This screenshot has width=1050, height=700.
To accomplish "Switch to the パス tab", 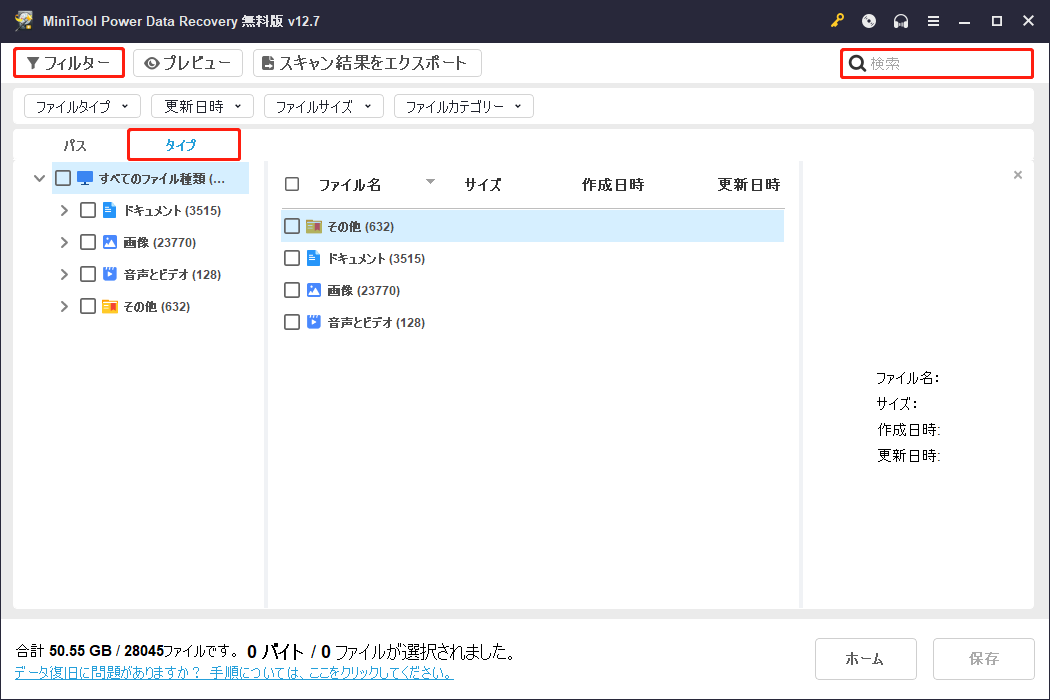I will click(x=74, y=144).
